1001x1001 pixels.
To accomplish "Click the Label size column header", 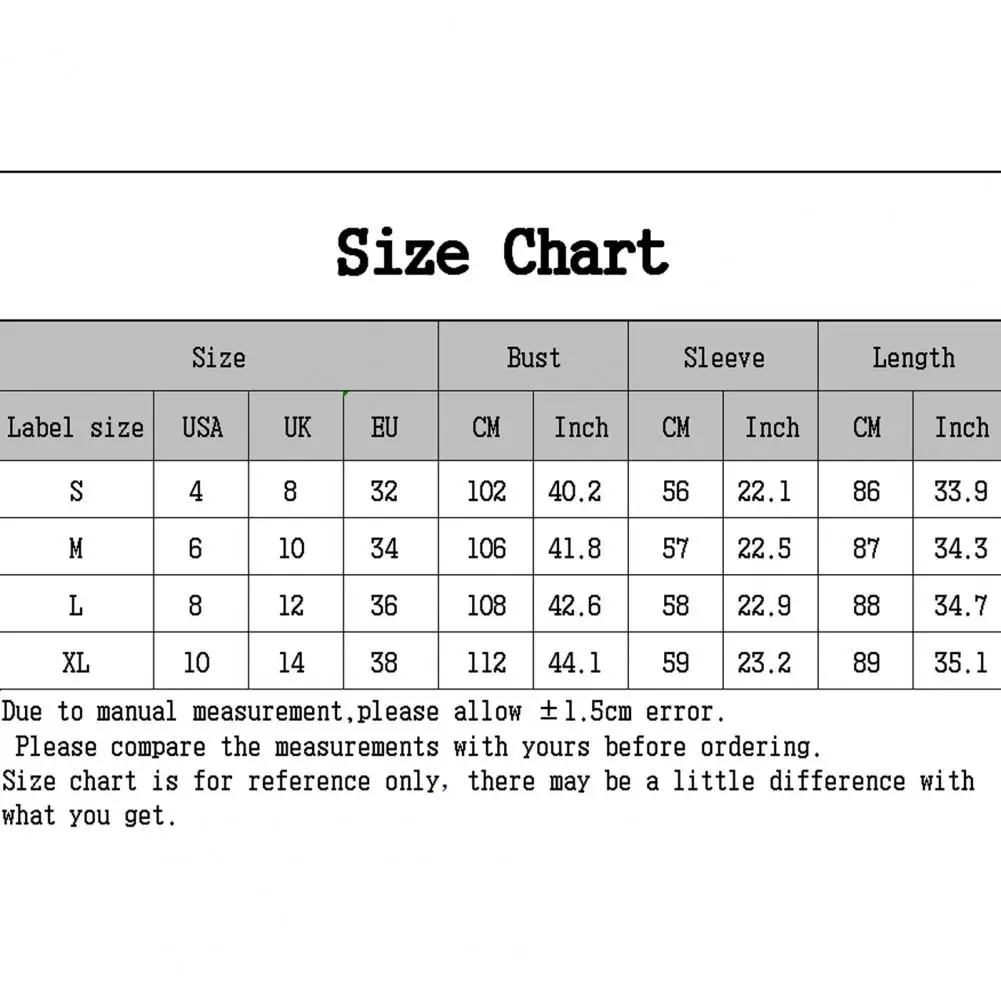I will tap(76, 426).
